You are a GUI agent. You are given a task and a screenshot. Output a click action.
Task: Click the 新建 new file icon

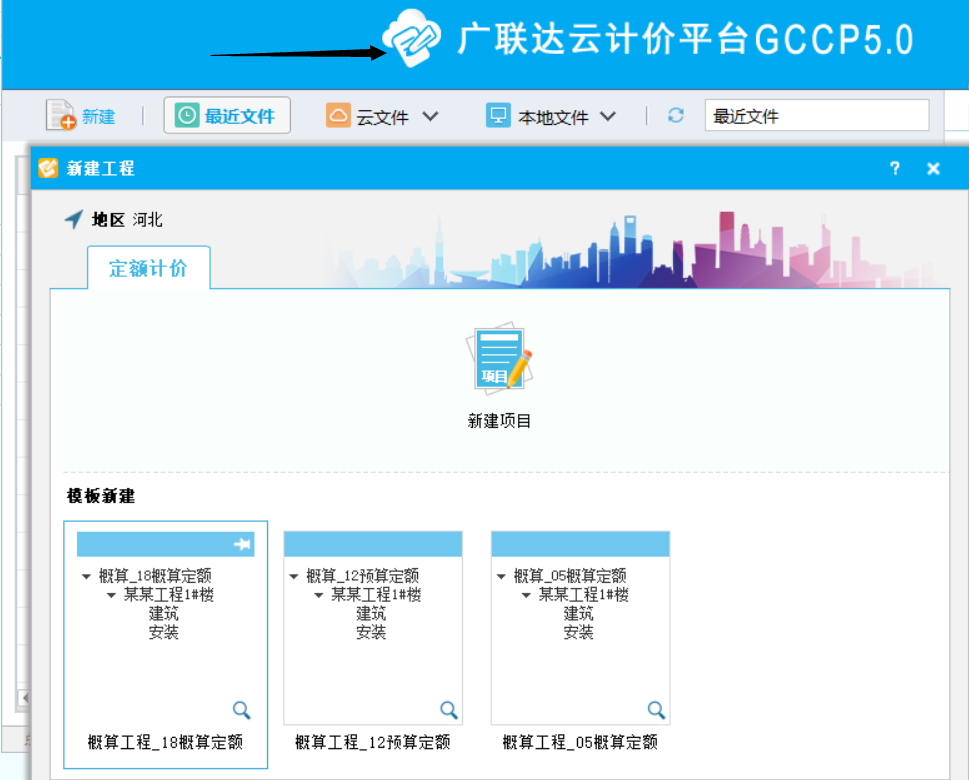(61, 115)
